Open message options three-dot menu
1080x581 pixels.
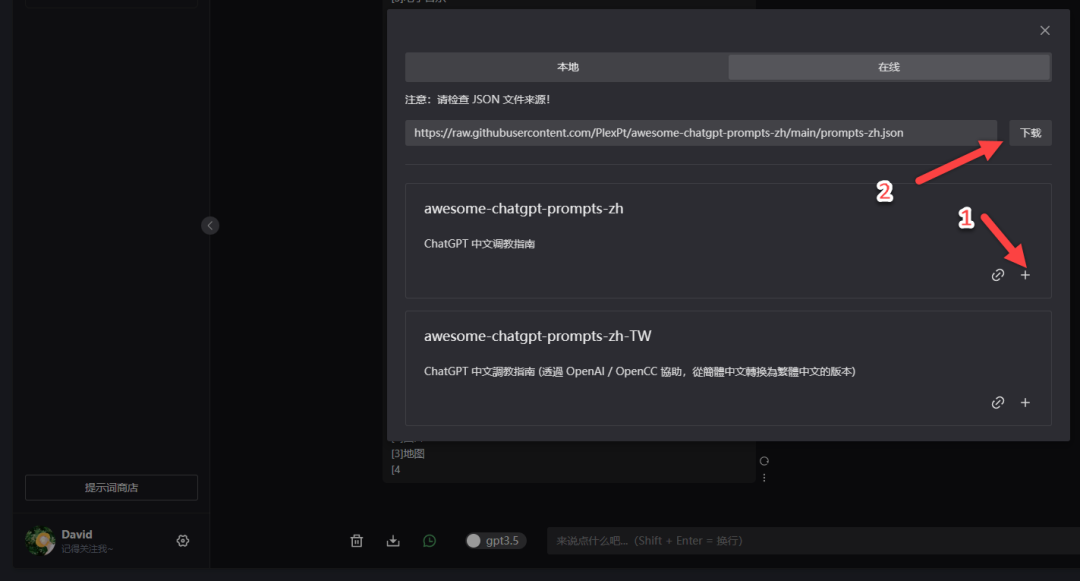click(x=764, y=477)
